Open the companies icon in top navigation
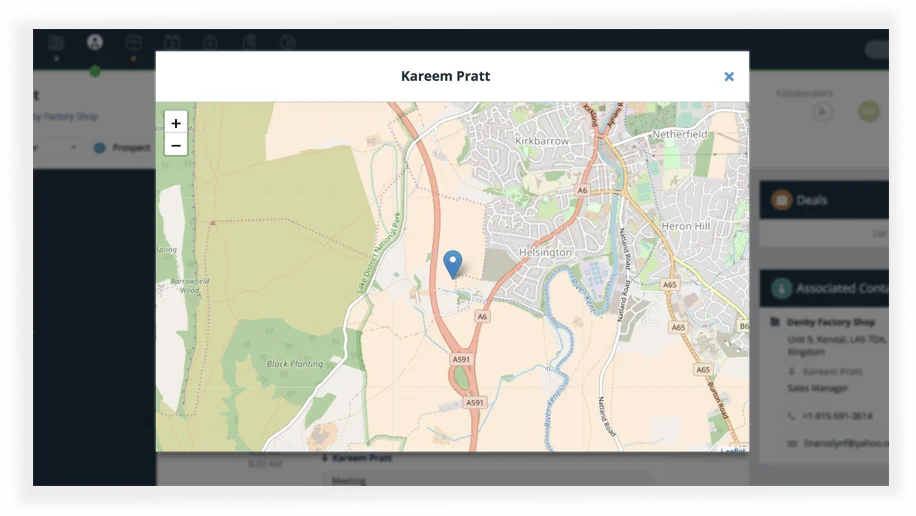916x516 pixels. pyautogui.click(x=56, y=42)
